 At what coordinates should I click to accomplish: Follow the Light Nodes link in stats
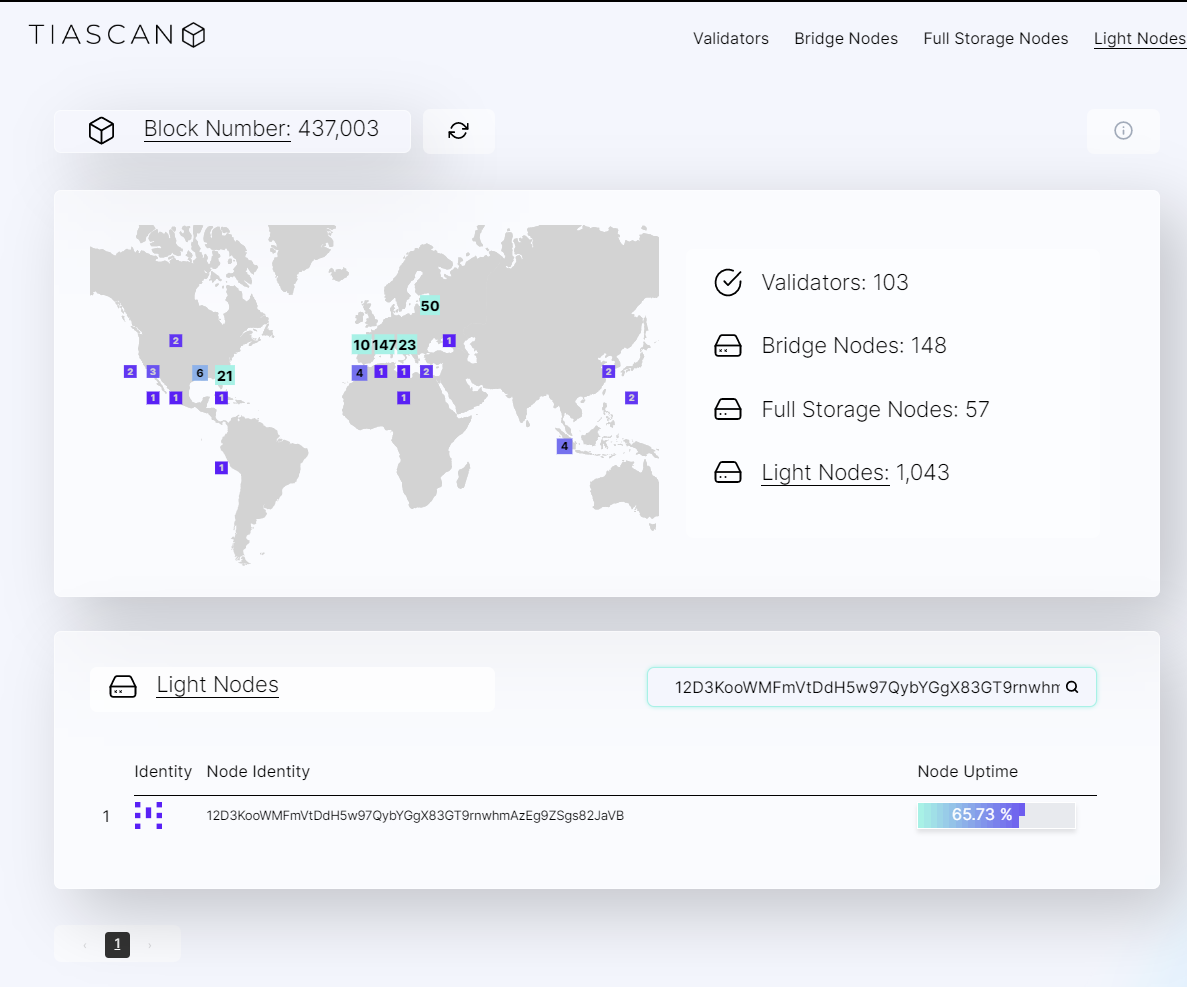pos(825,472)
